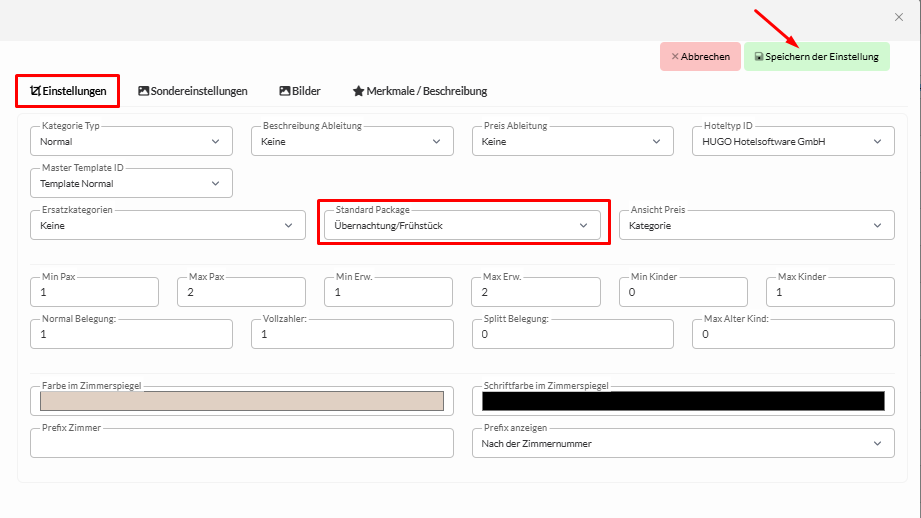Click the Max Pax input field

tap(241, 292)
